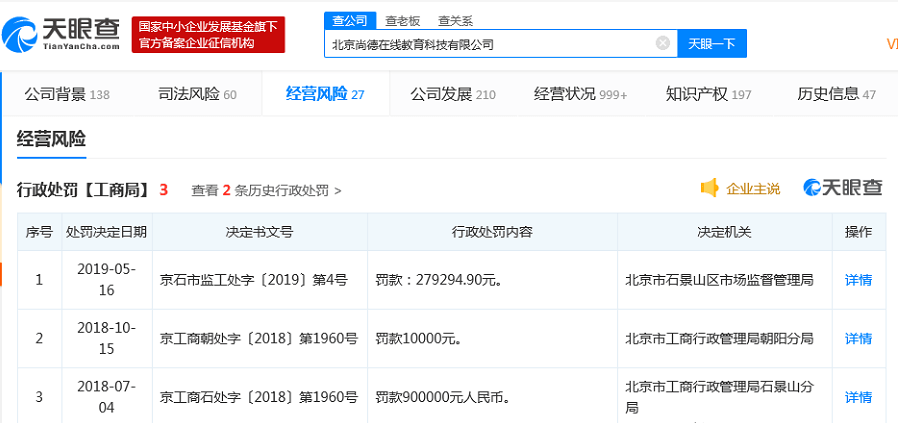Click the 天眼查 watermark logo at right

pyautogui.click(x=843, y=188)
